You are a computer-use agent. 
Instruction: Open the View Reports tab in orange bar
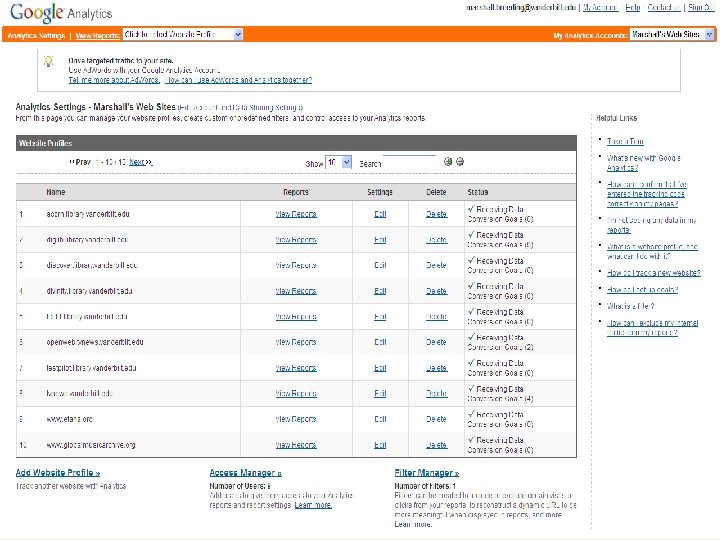(97, 35)
